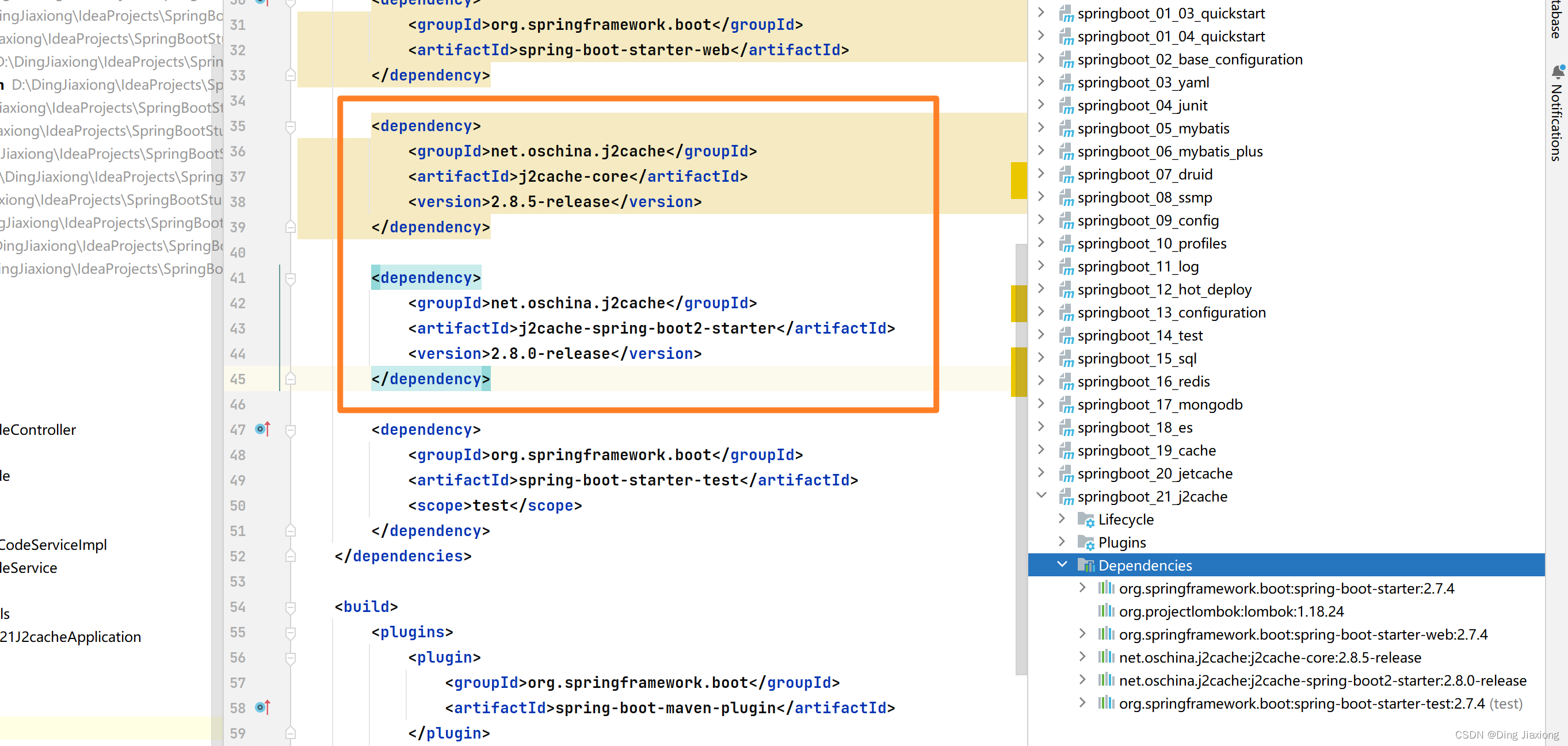Click the Maven module icon for springboot_19_cache
This screenshot has width=1568, height=746.
click(x=1066, y=451)
